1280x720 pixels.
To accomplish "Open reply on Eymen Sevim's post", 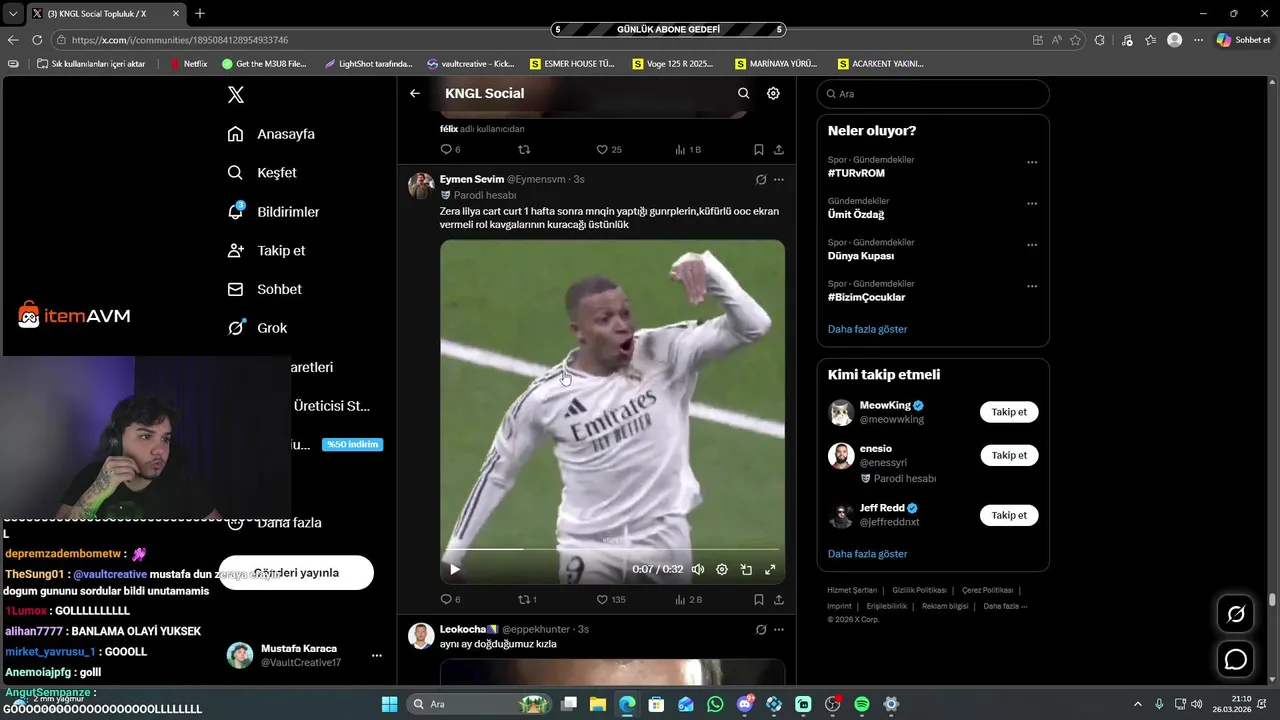I will (446, 600).
